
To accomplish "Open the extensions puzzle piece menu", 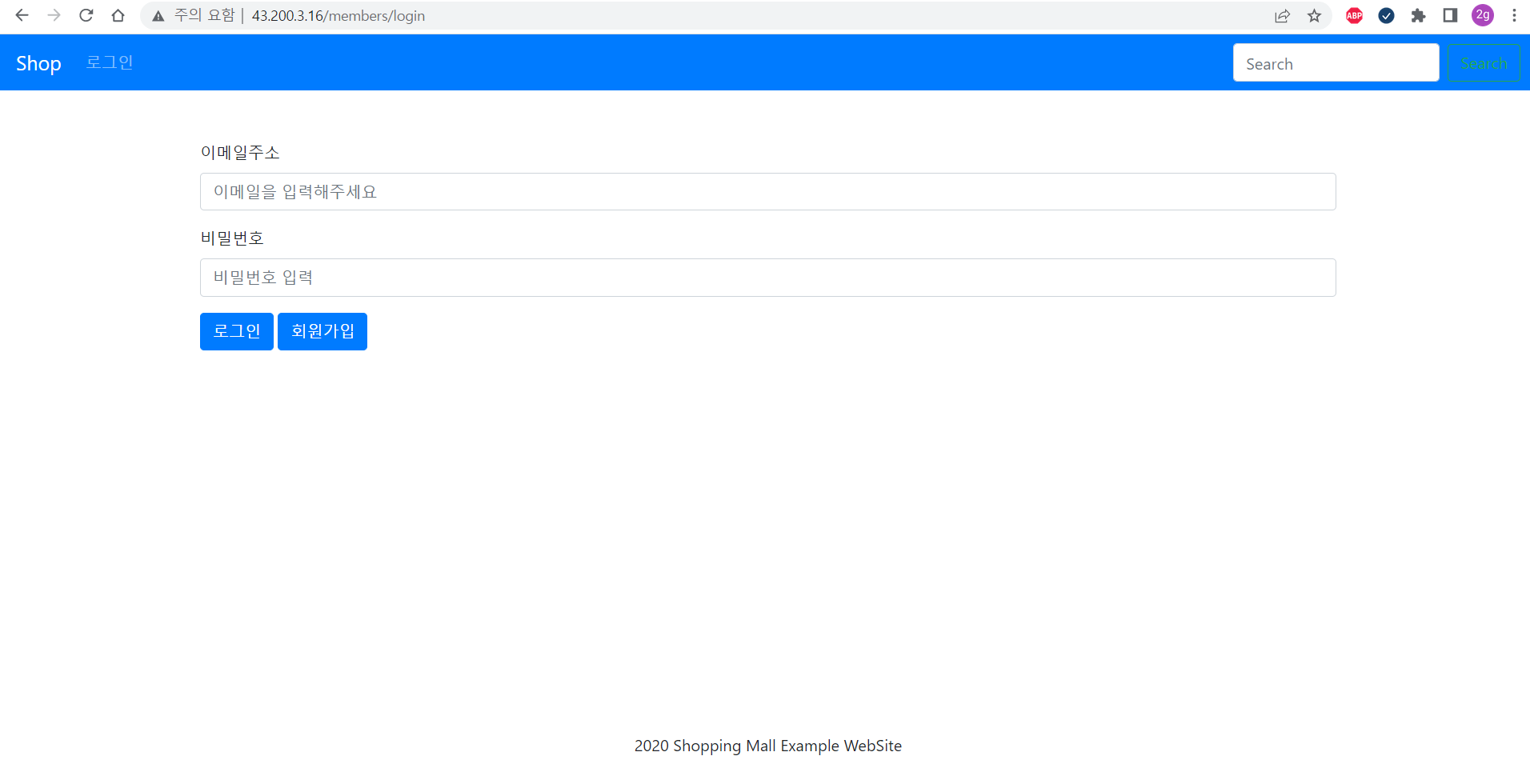I will [x=1418, y=15].
